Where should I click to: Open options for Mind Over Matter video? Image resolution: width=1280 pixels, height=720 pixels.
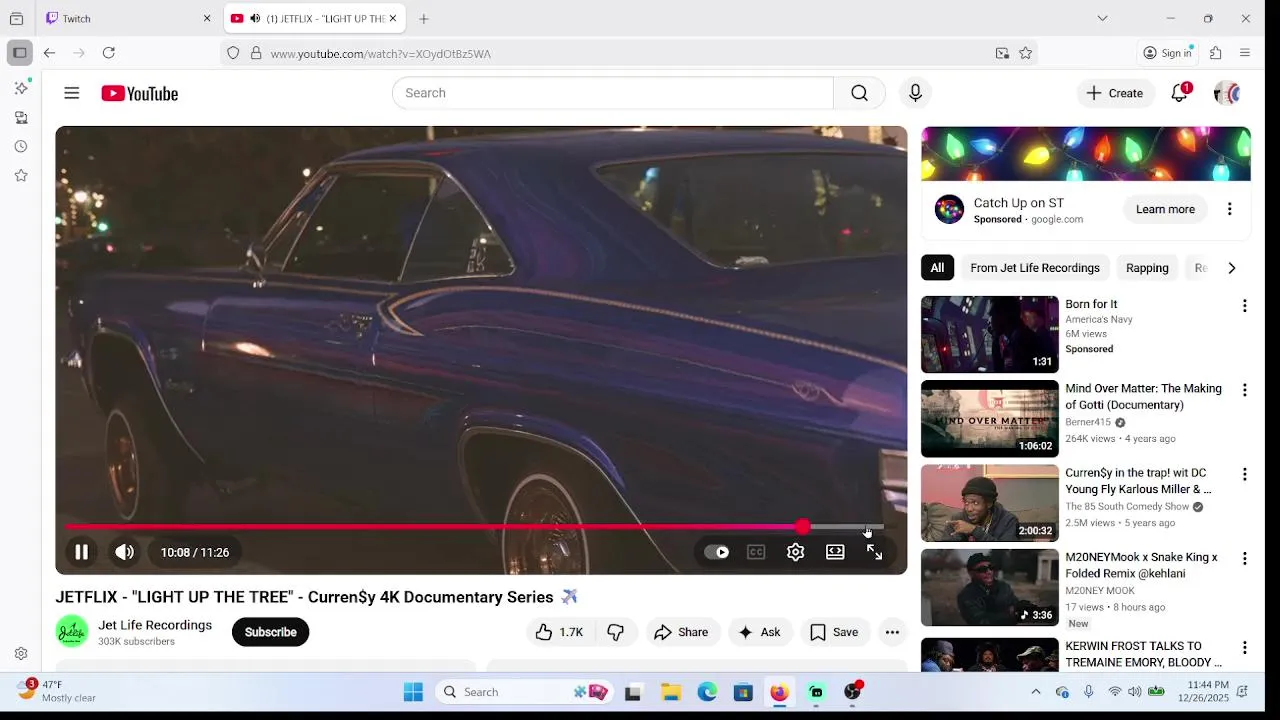[x=1244, y=390]
